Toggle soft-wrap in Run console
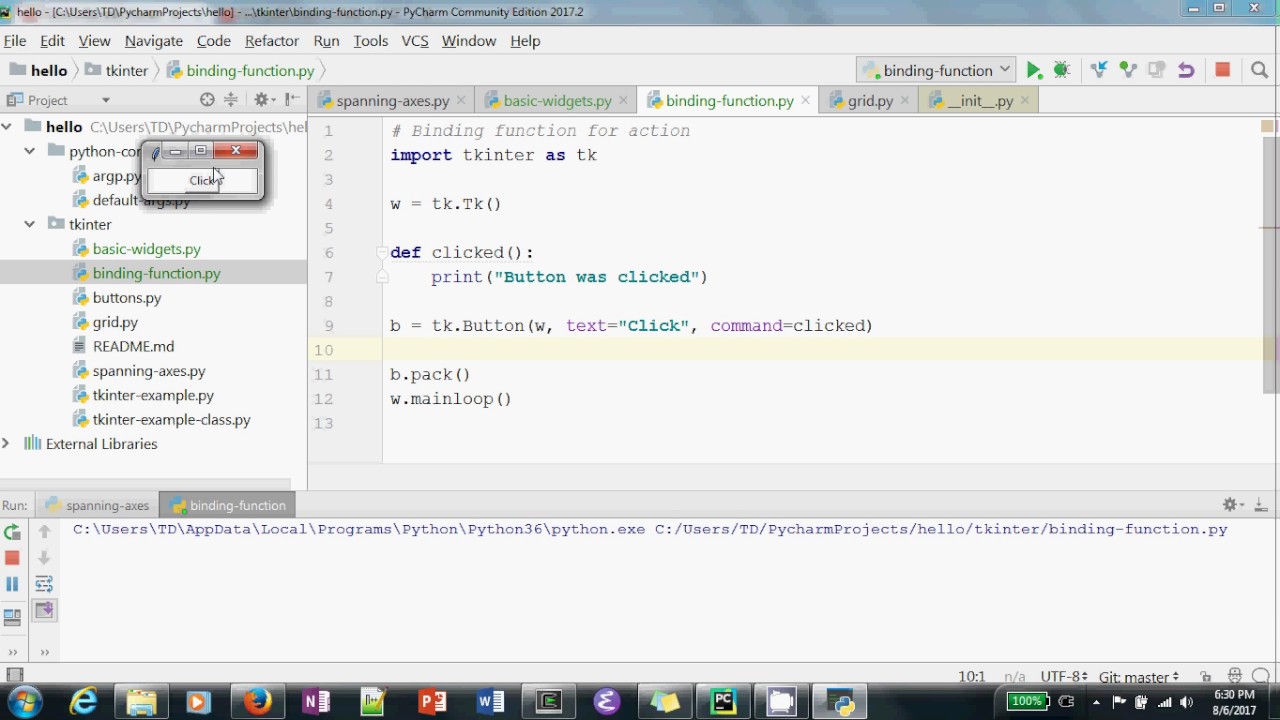The height and width of the screenshot is (720, 1280). click(x=44, y=584)
